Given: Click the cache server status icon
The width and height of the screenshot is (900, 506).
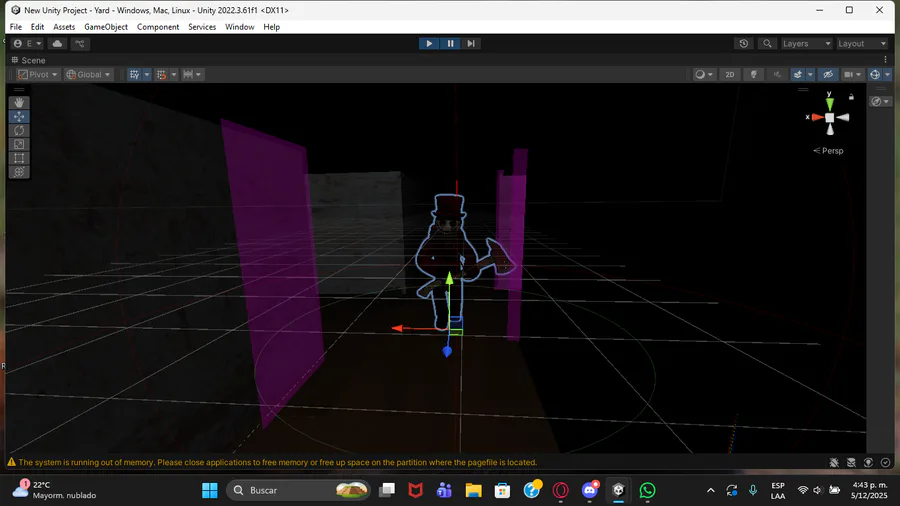Looking at the screenshot, I should point(851,462).
